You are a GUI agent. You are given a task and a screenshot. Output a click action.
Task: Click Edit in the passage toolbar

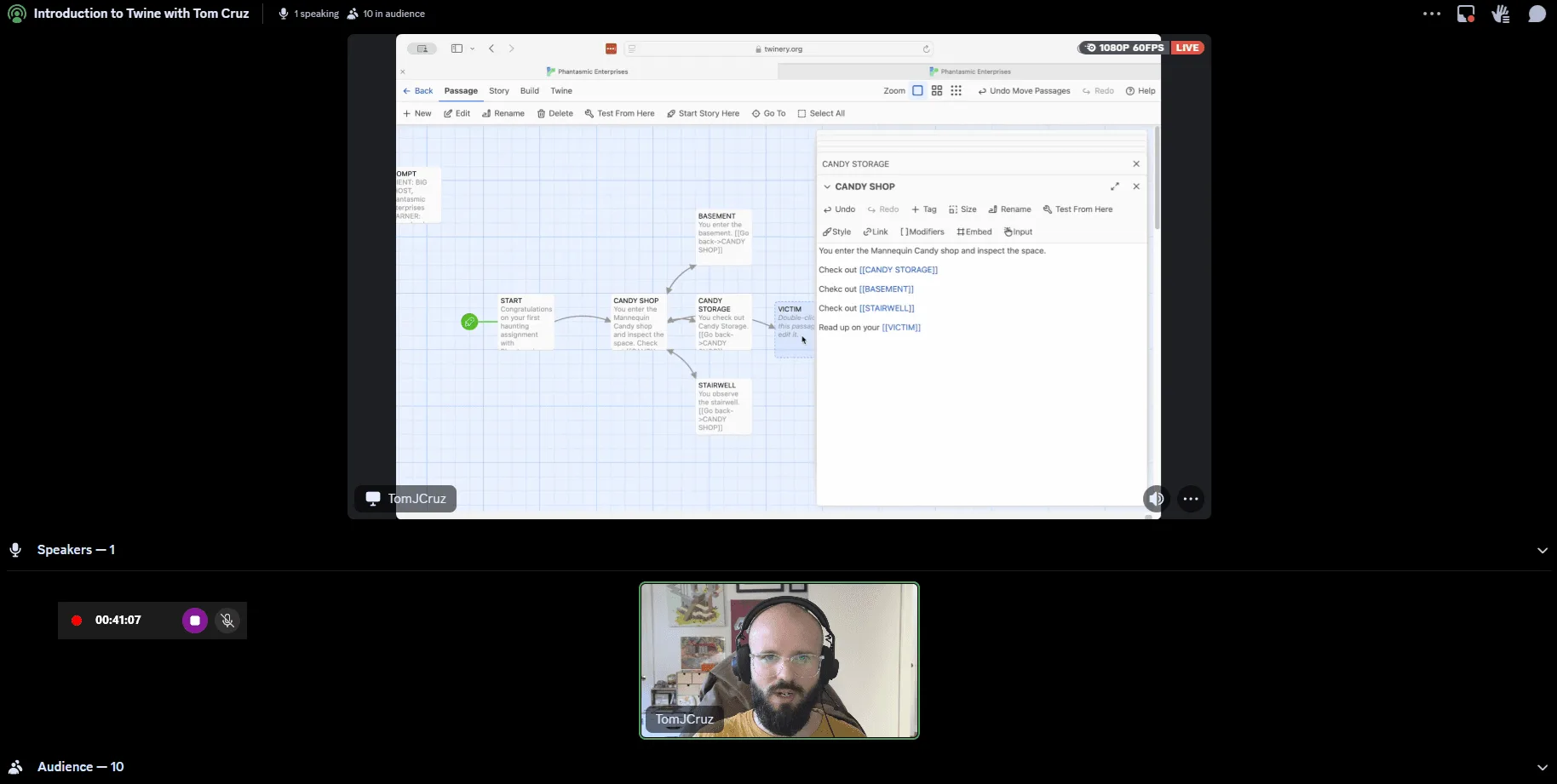pos(457,113)
